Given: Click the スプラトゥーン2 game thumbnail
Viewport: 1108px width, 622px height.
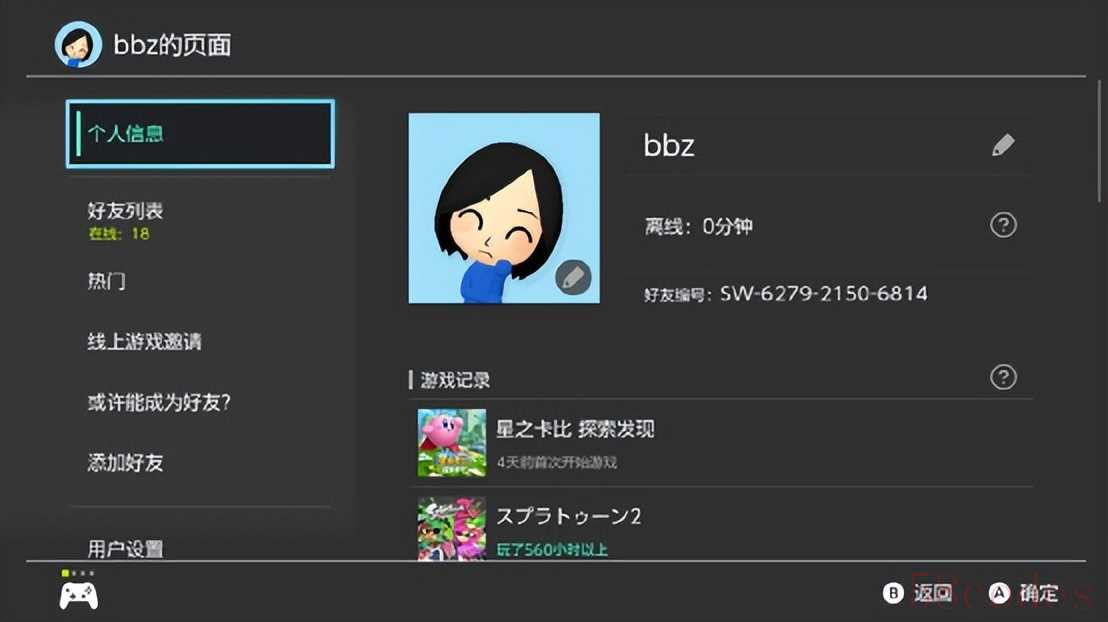Looking at the screenshot, I should click(452, 528).
